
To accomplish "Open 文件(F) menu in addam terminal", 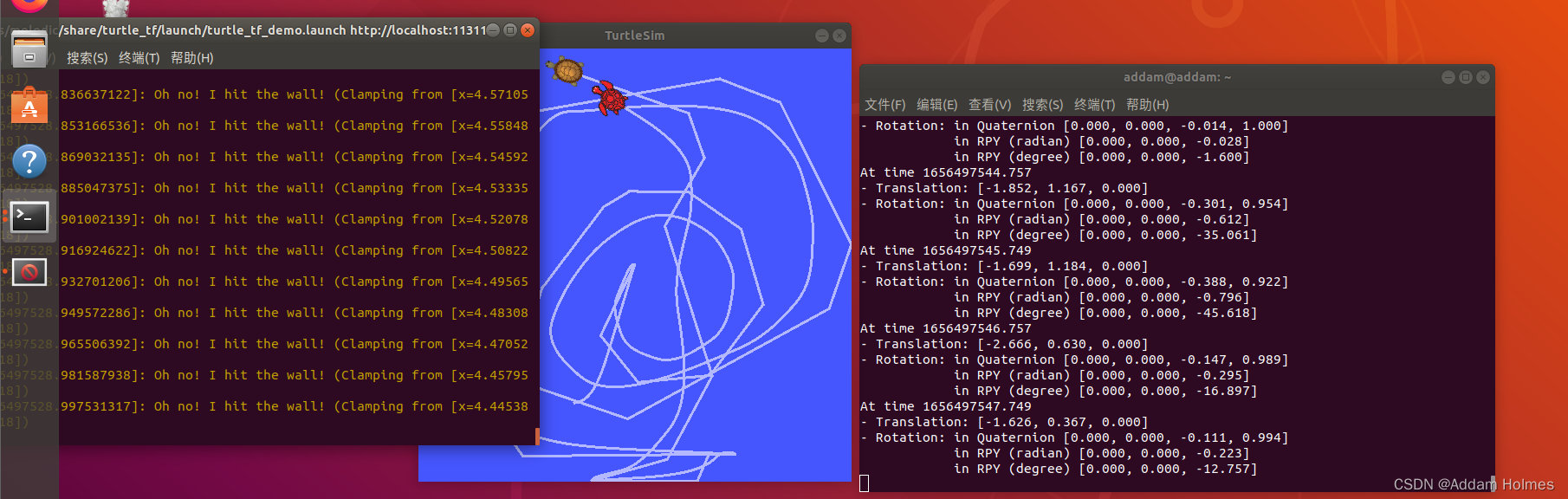I will pyautogui.click(x=884, y=105).
